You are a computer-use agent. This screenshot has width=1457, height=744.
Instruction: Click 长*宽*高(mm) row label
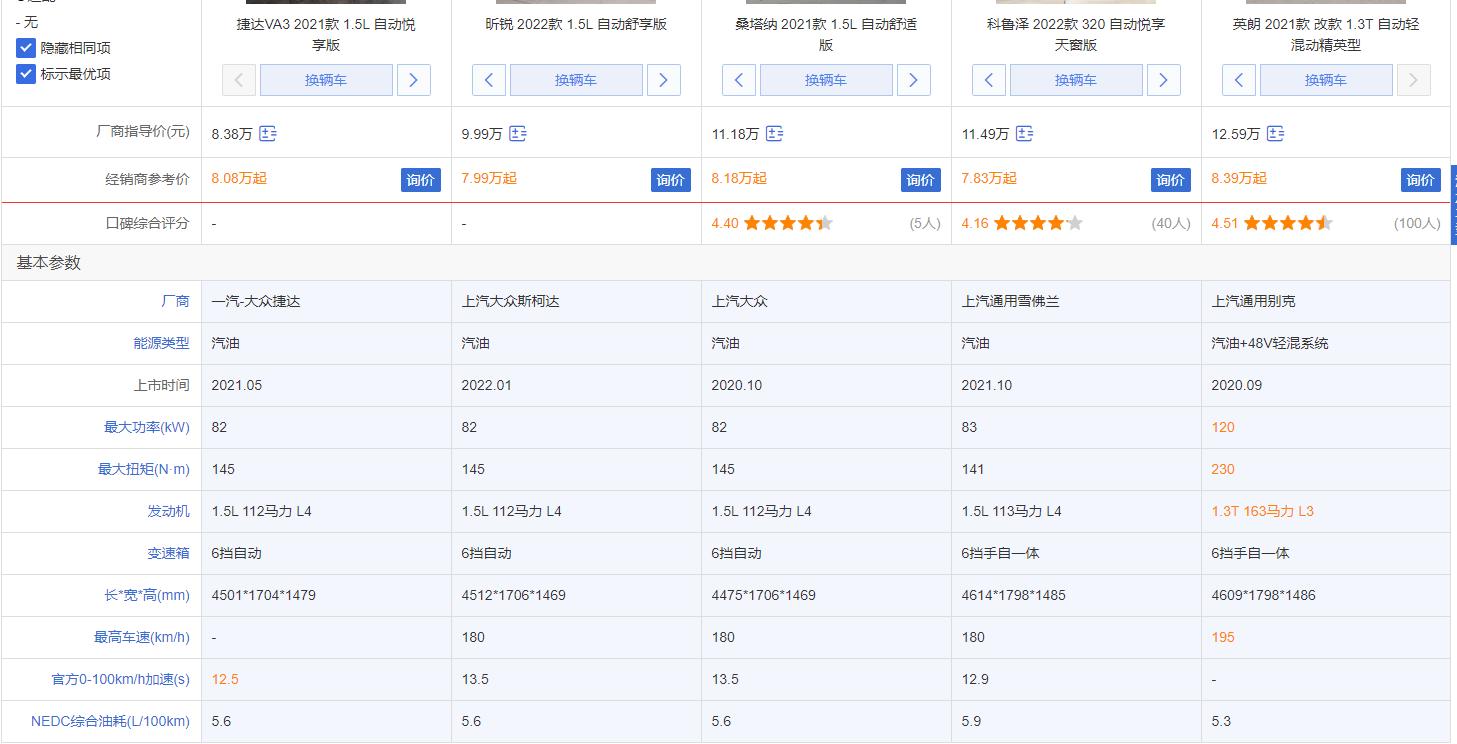[x=147, y=595]
